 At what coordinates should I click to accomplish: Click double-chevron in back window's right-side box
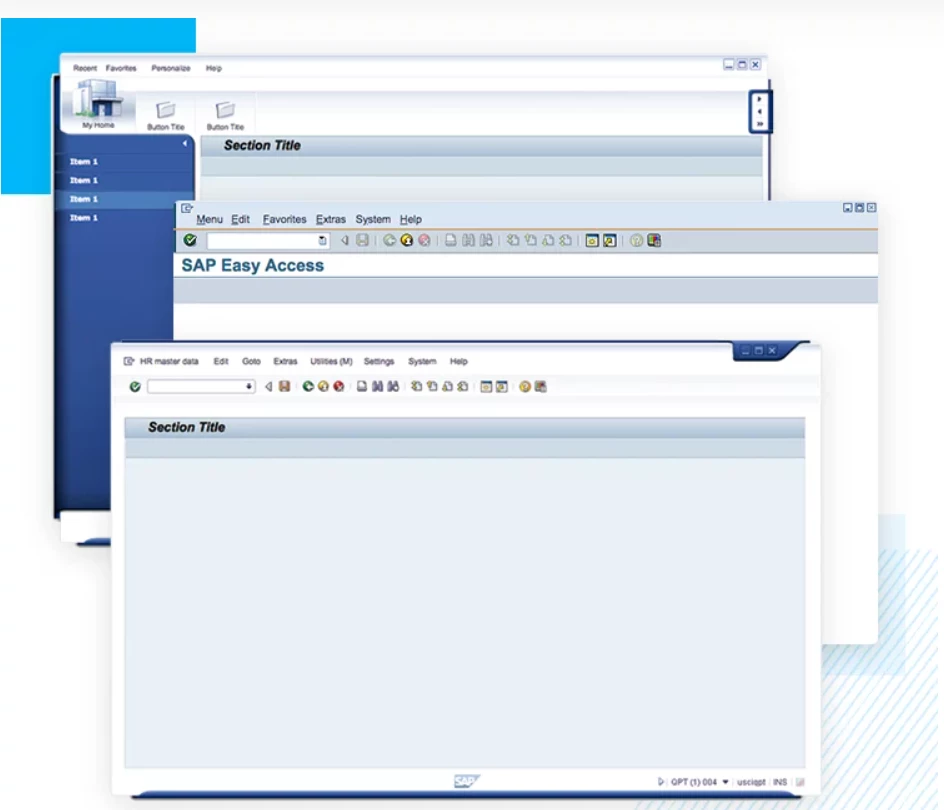tap(760, 124)
